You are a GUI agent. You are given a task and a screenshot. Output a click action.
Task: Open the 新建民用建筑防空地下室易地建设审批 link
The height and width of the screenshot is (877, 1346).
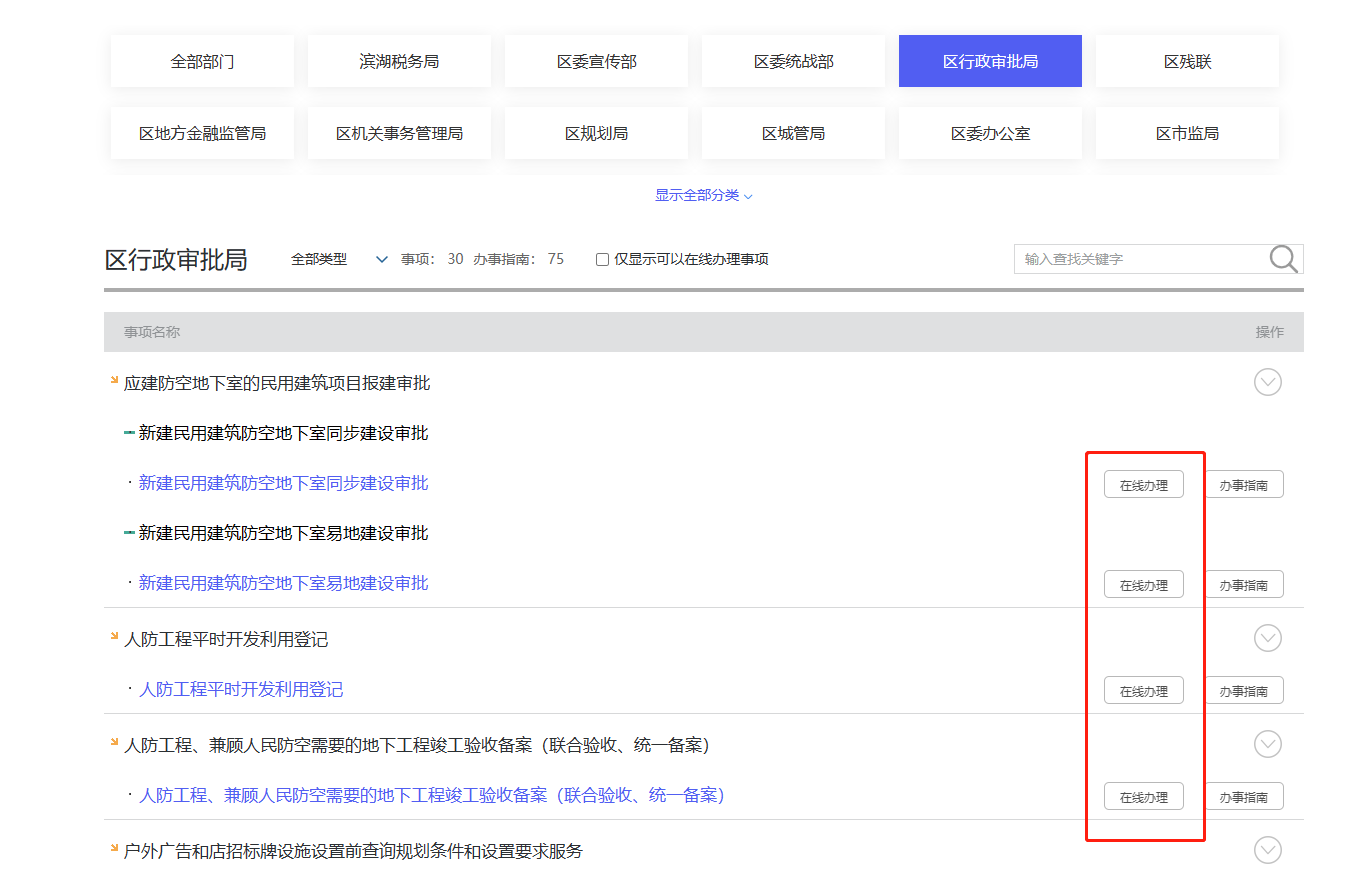283,583
